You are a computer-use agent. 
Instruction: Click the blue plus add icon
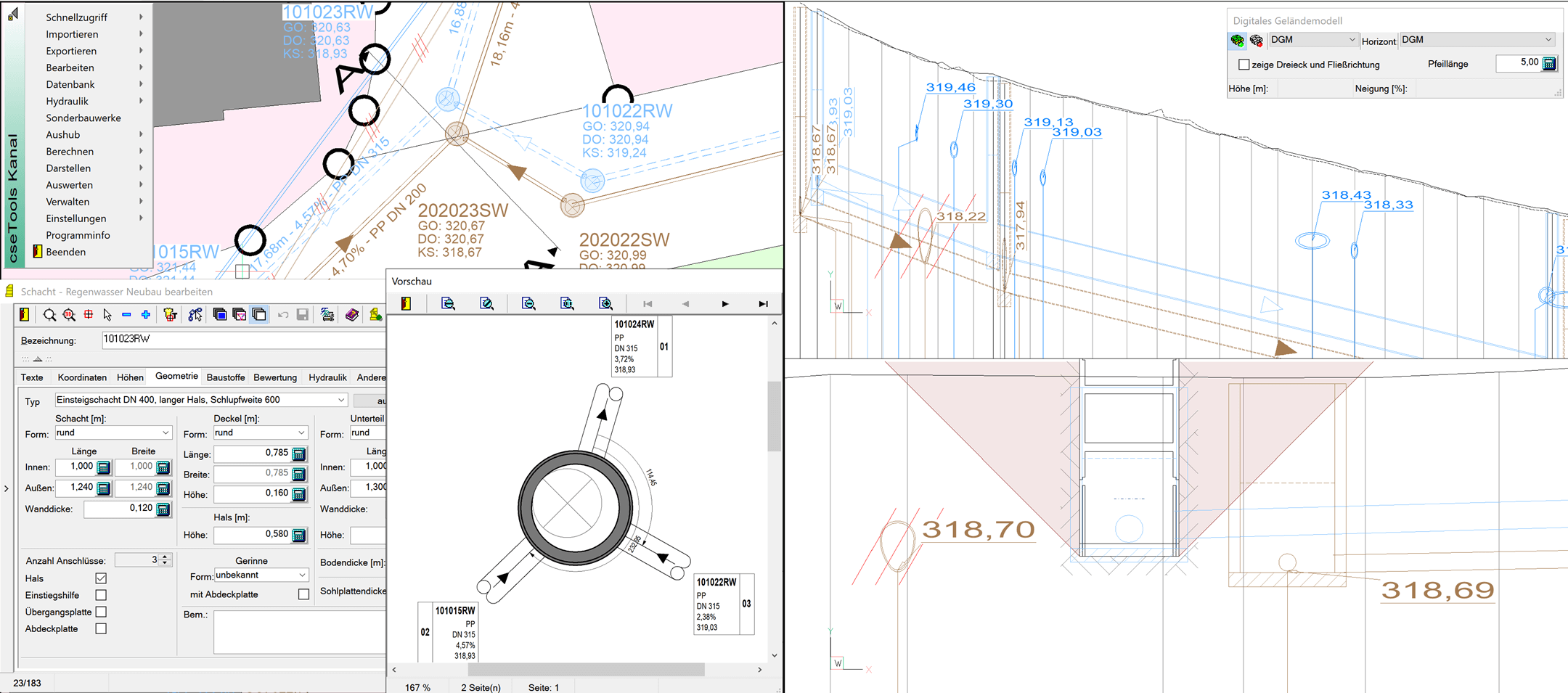[146, 315]
